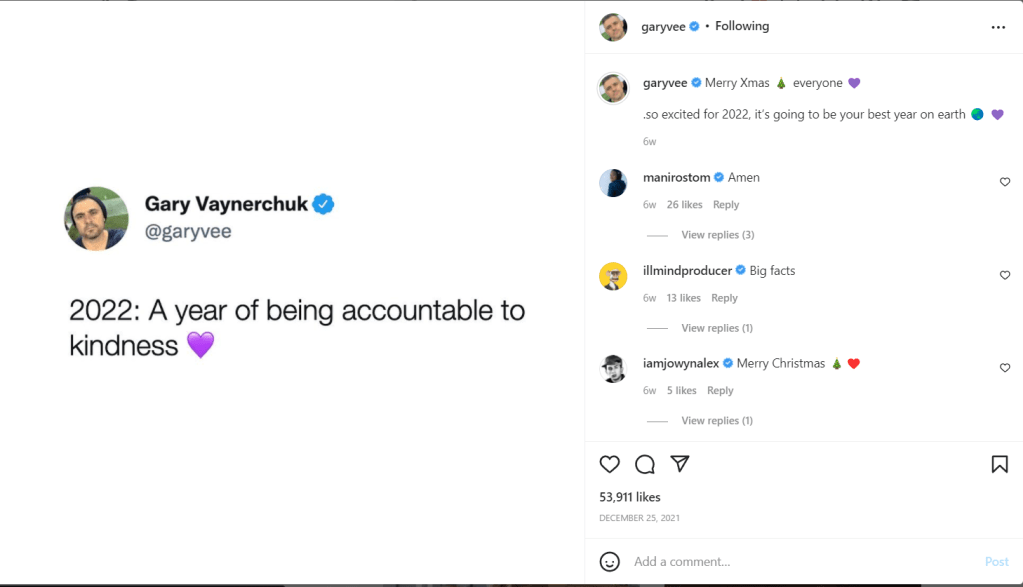Expand the 3 replies under manirostom's comment
The width and height of the screenshot is (1023, 587).
pyautogui.click(x=717, y=234)
